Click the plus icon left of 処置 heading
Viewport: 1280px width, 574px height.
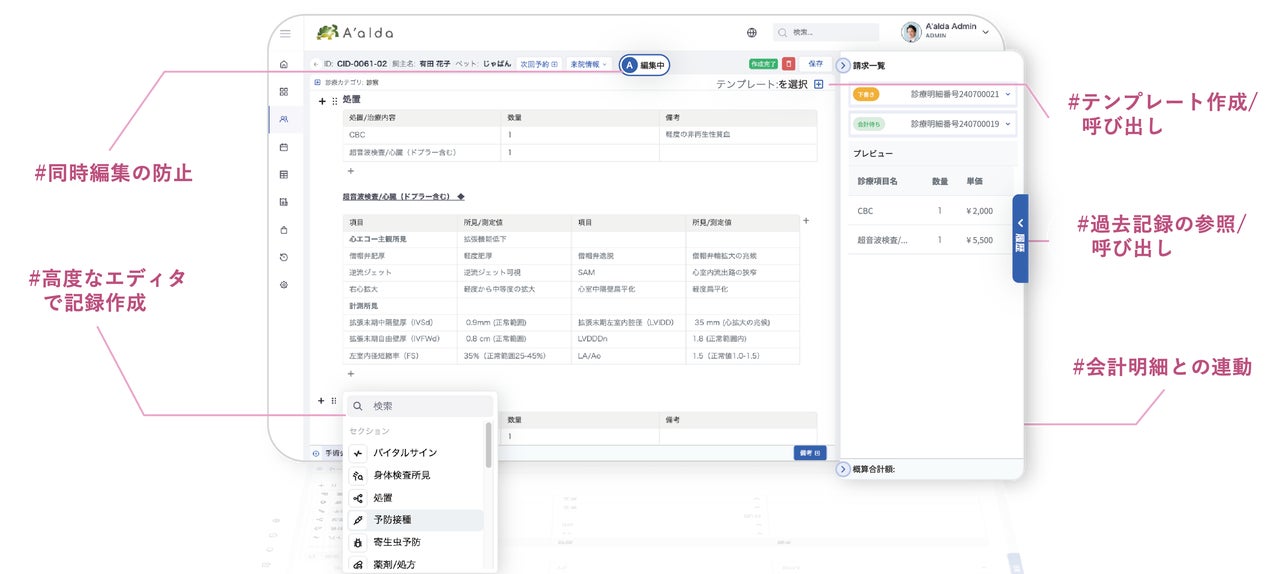(322, 101)
